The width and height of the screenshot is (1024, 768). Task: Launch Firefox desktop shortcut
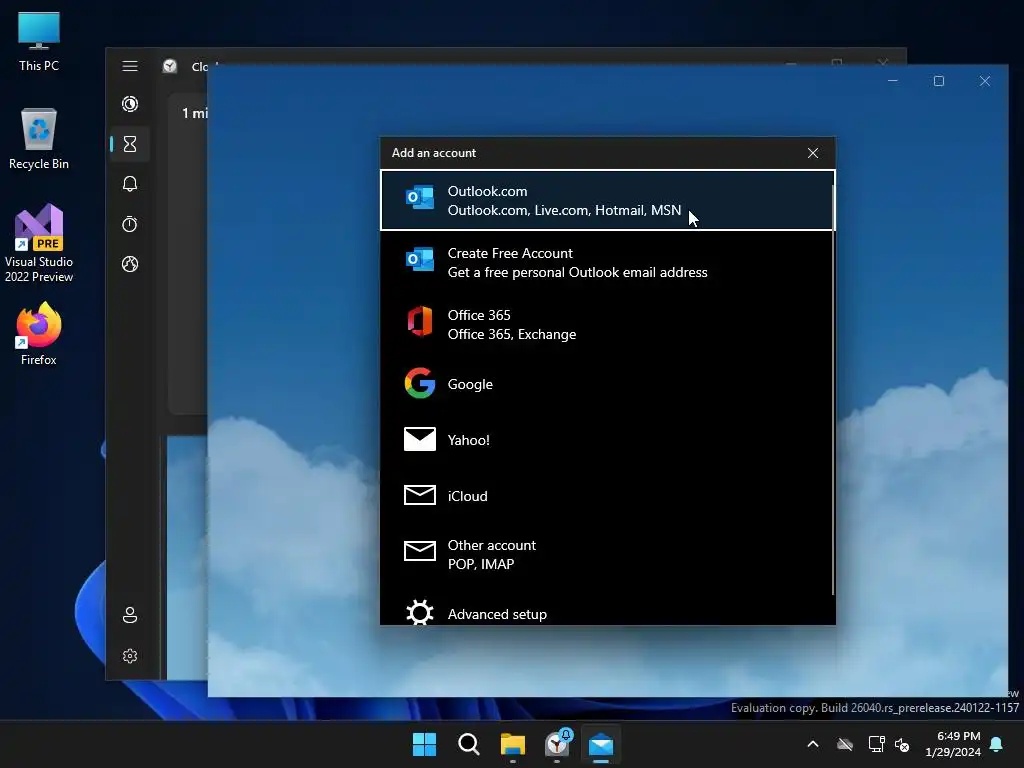point(39,334)
